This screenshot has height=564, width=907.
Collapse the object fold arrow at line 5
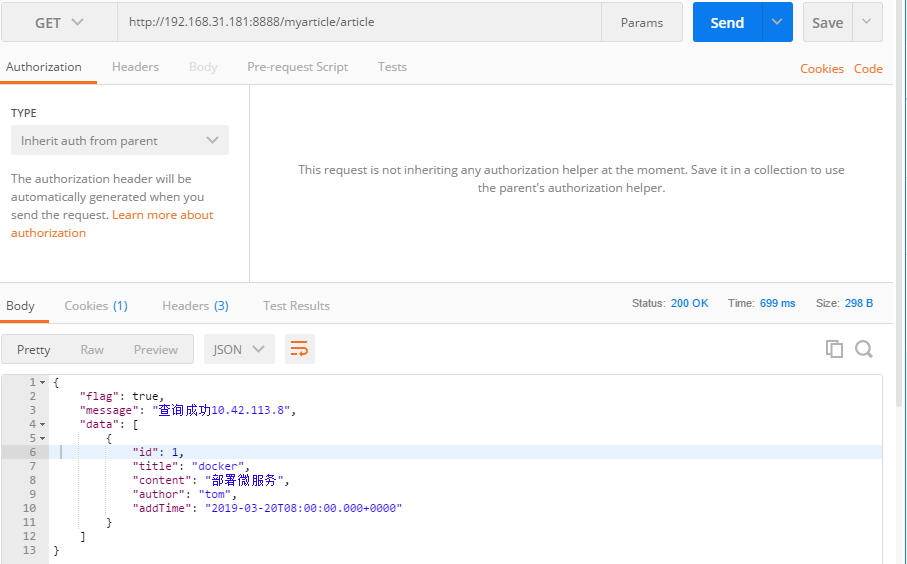click(x=42, y=439)
